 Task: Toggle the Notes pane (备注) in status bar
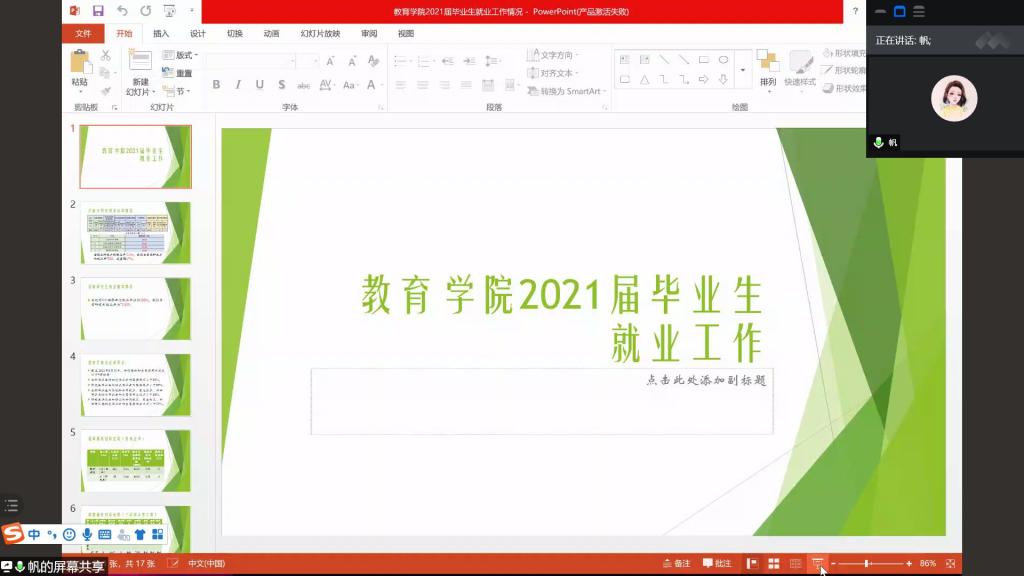click(676, 564)
